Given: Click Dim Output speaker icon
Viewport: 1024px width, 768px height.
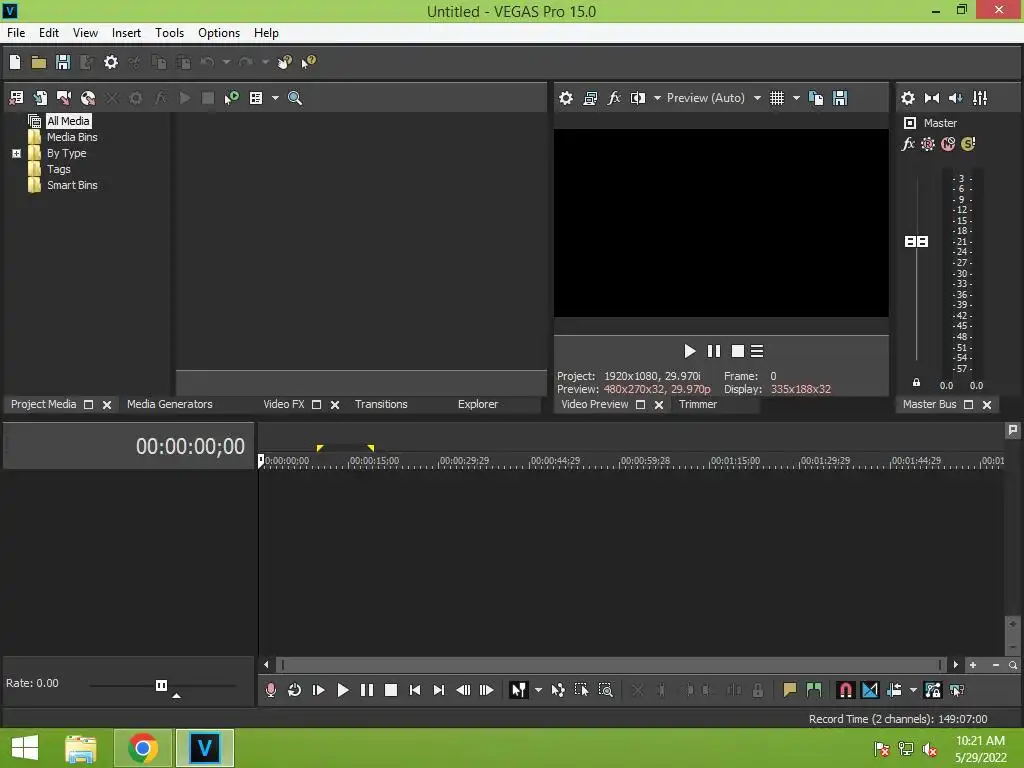Looking at the screenshot, I should coord(955,98).
